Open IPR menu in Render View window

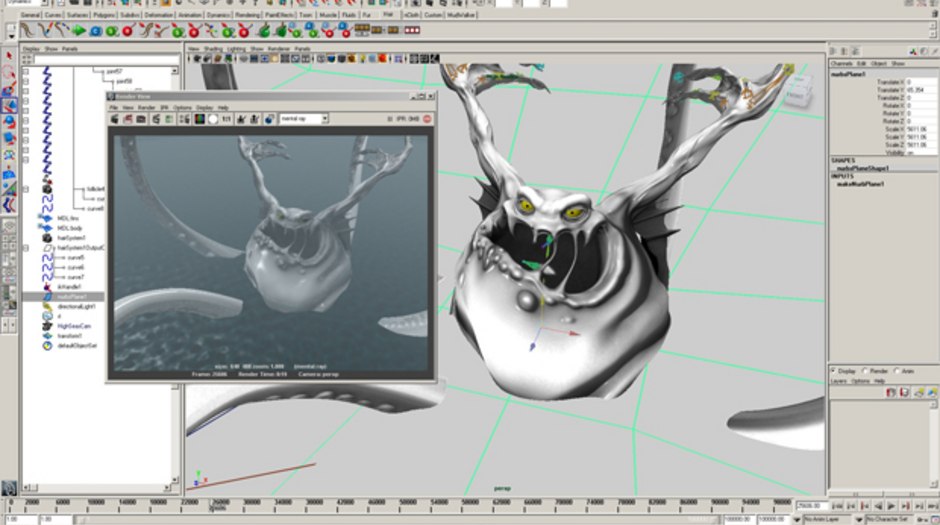coord(164,108)
